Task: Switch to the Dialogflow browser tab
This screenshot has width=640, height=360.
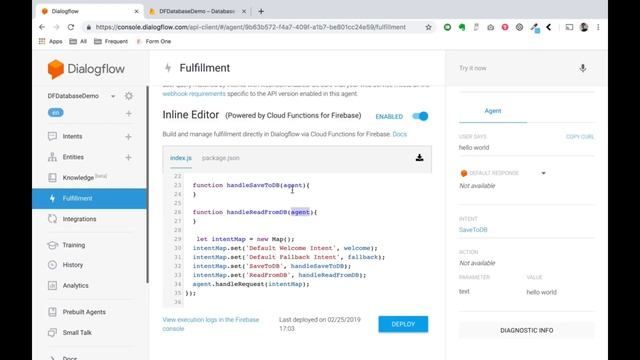Action: point(89,11)
